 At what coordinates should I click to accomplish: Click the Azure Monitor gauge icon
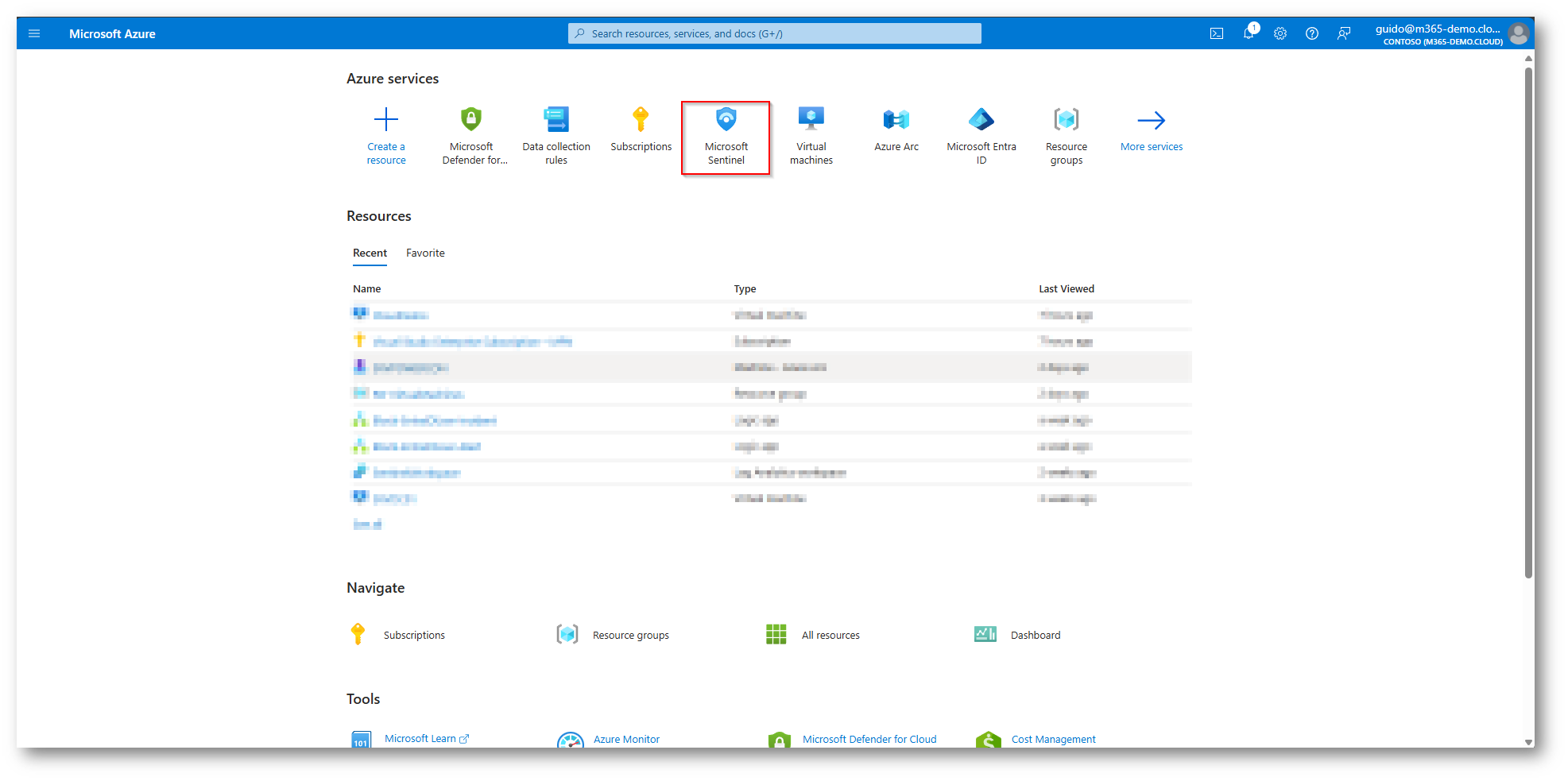point(571,740)
